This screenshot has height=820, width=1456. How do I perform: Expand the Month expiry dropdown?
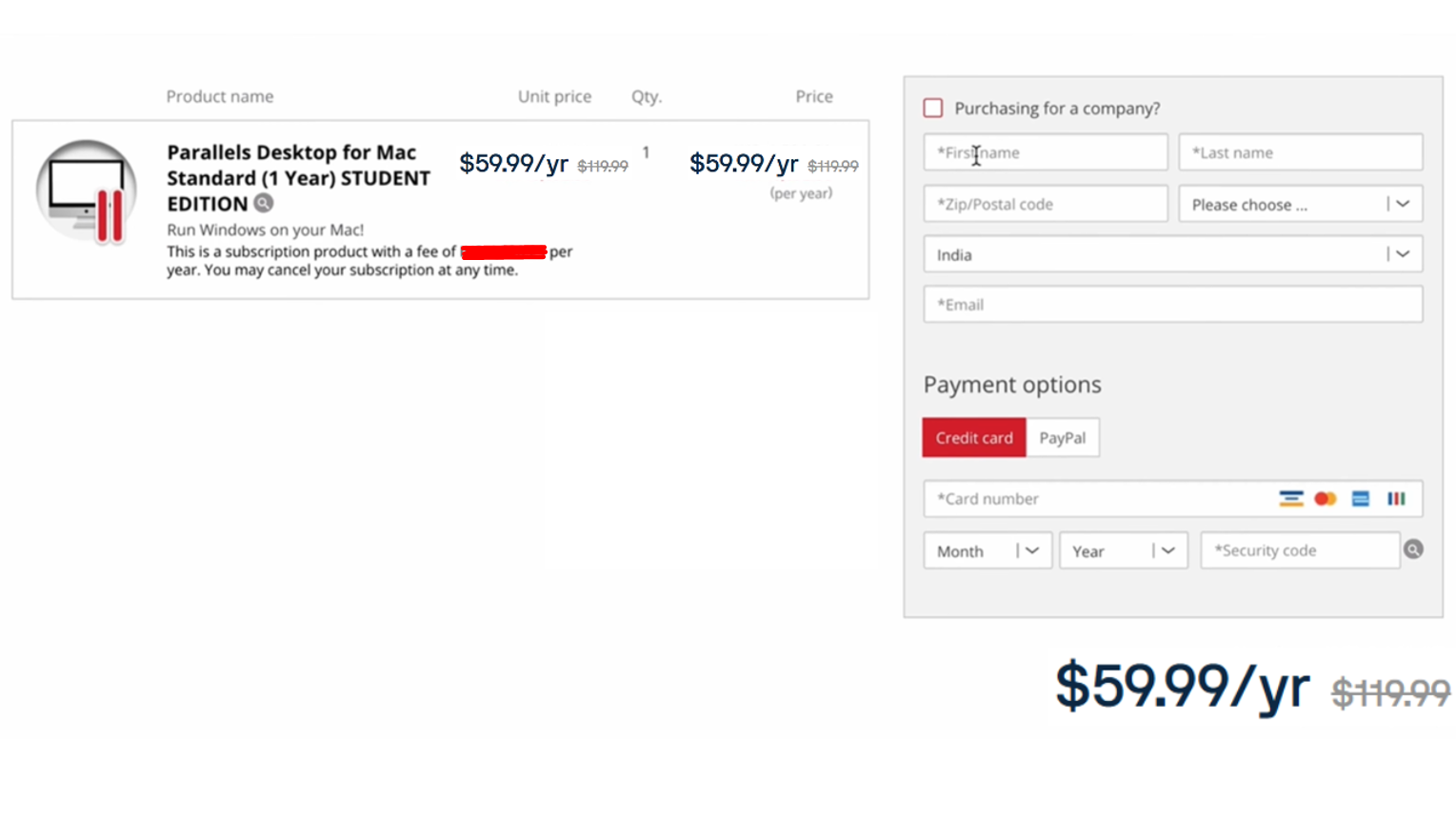pos(987,550)
